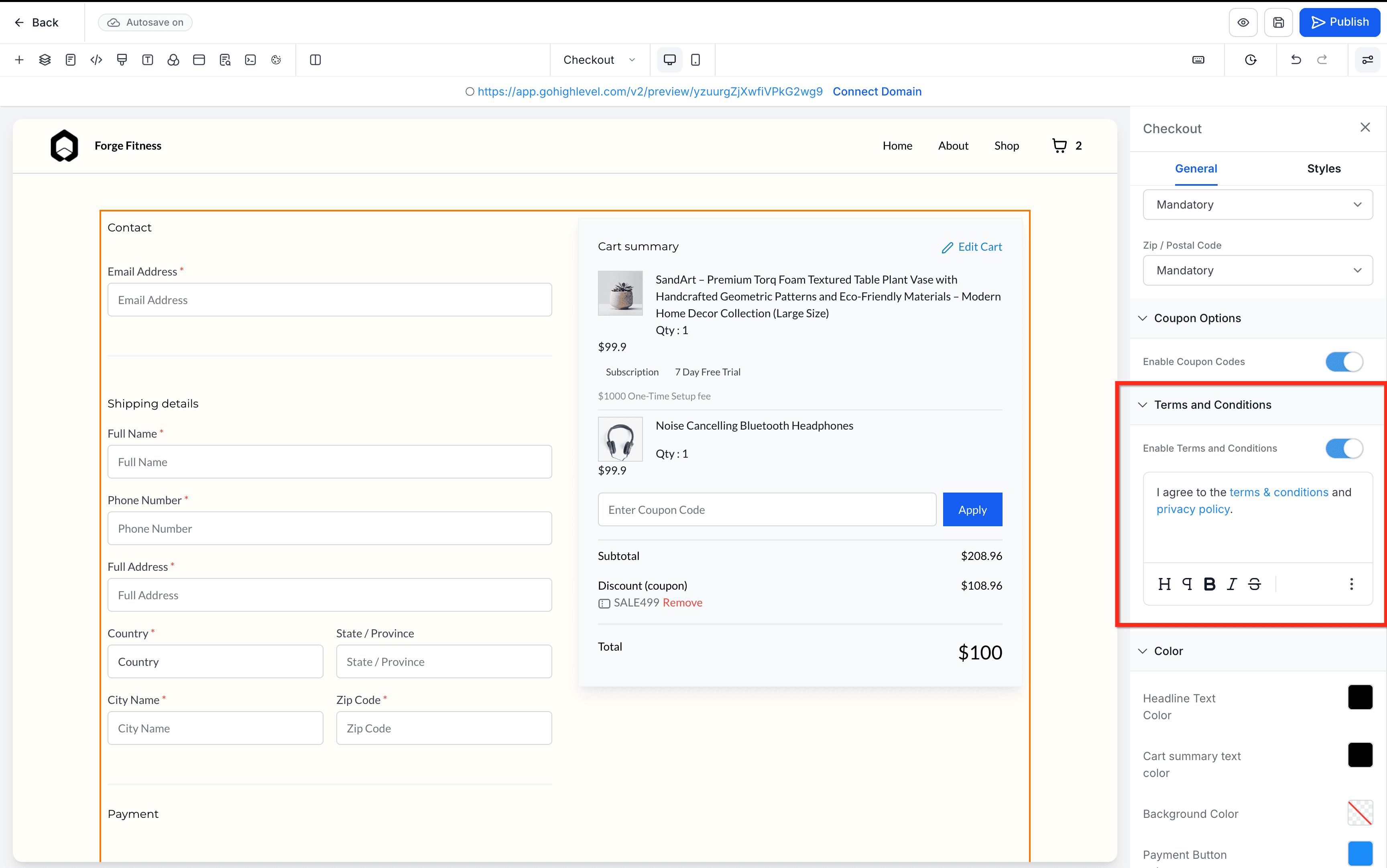
Task: Toggle the split column layout icon
Action: tap(315, 60)
